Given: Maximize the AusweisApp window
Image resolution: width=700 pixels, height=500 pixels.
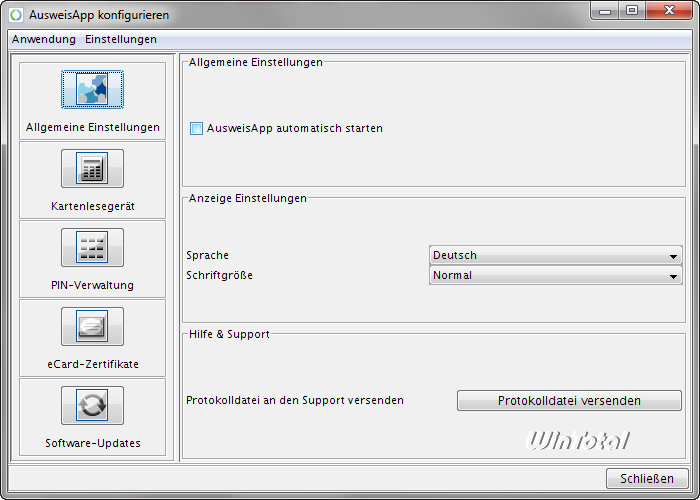Looking at the screenshot, I should (x=632, y=11).
